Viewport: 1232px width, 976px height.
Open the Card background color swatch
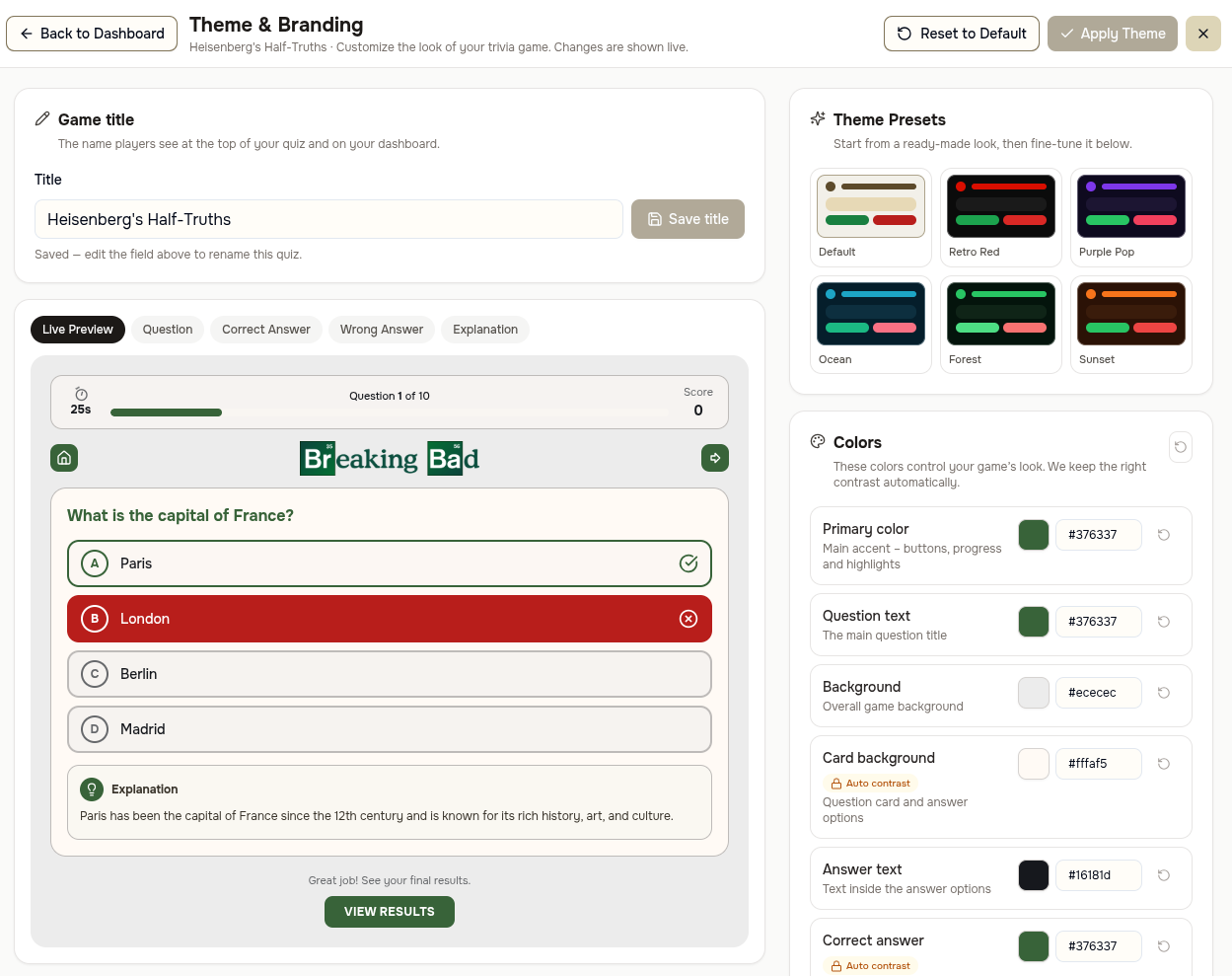[x=1034, y=764]
